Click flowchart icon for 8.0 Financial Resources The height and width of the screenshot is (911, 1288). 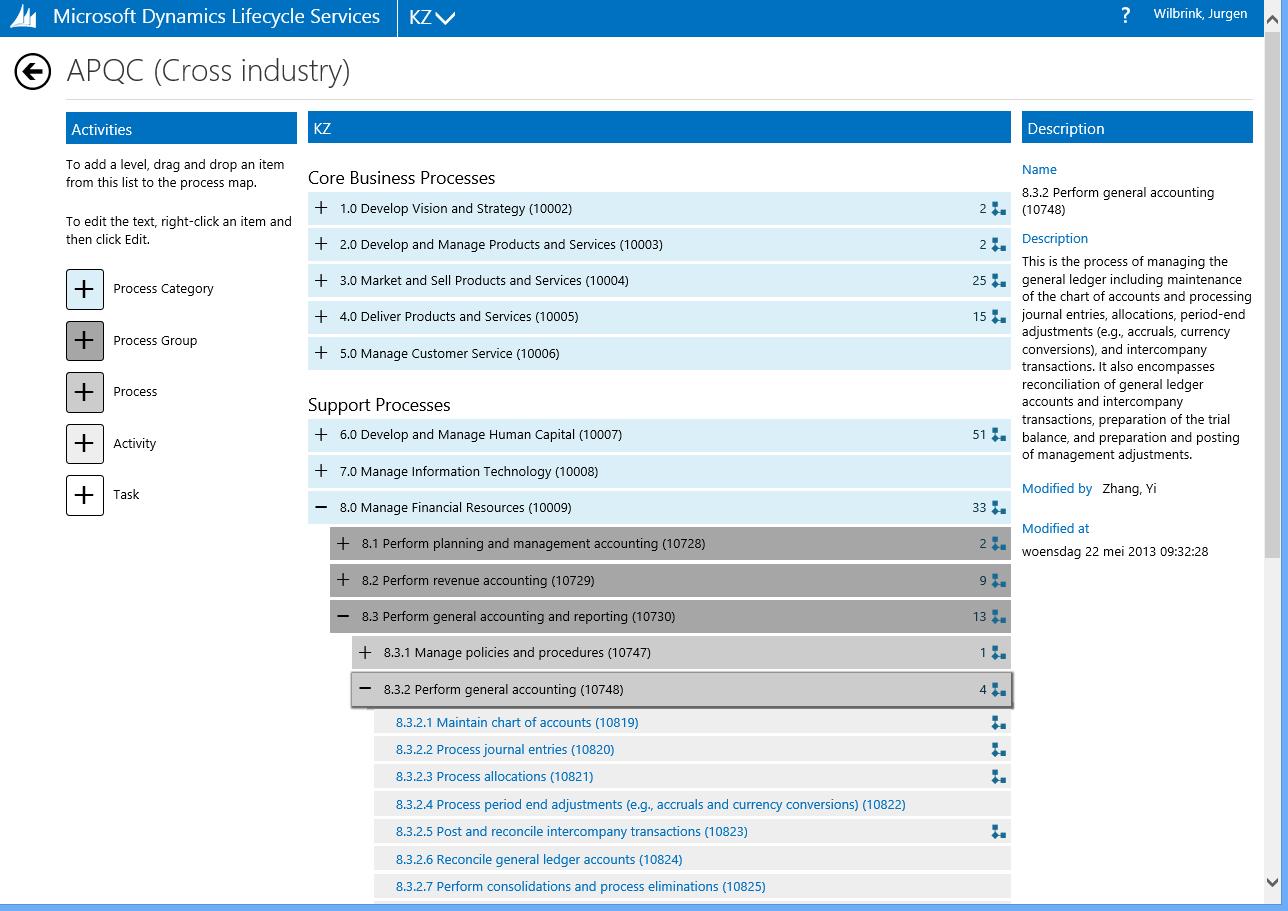(998, 508)
